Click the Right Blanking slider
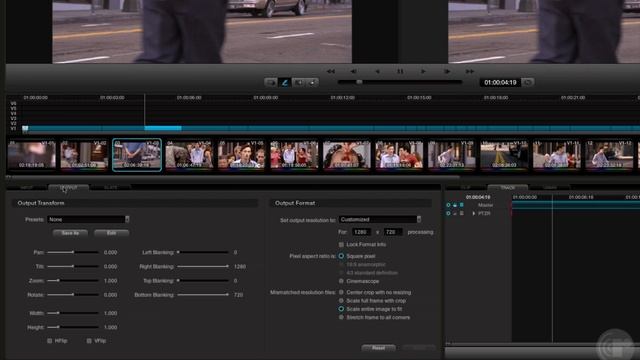 pos(203,267)
